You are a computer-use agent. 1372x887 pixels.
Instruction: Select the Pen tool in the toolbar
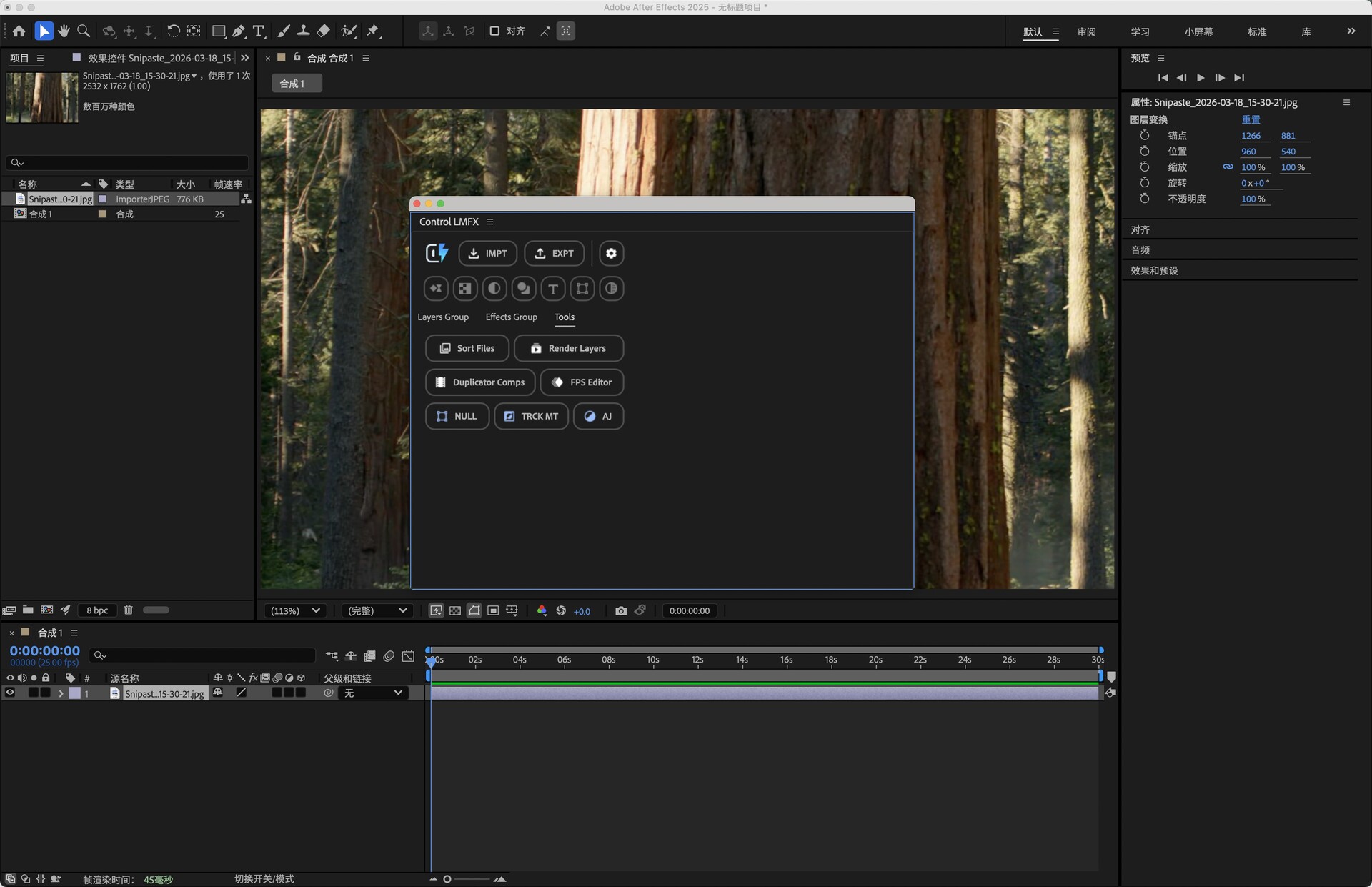coord(239,31)
